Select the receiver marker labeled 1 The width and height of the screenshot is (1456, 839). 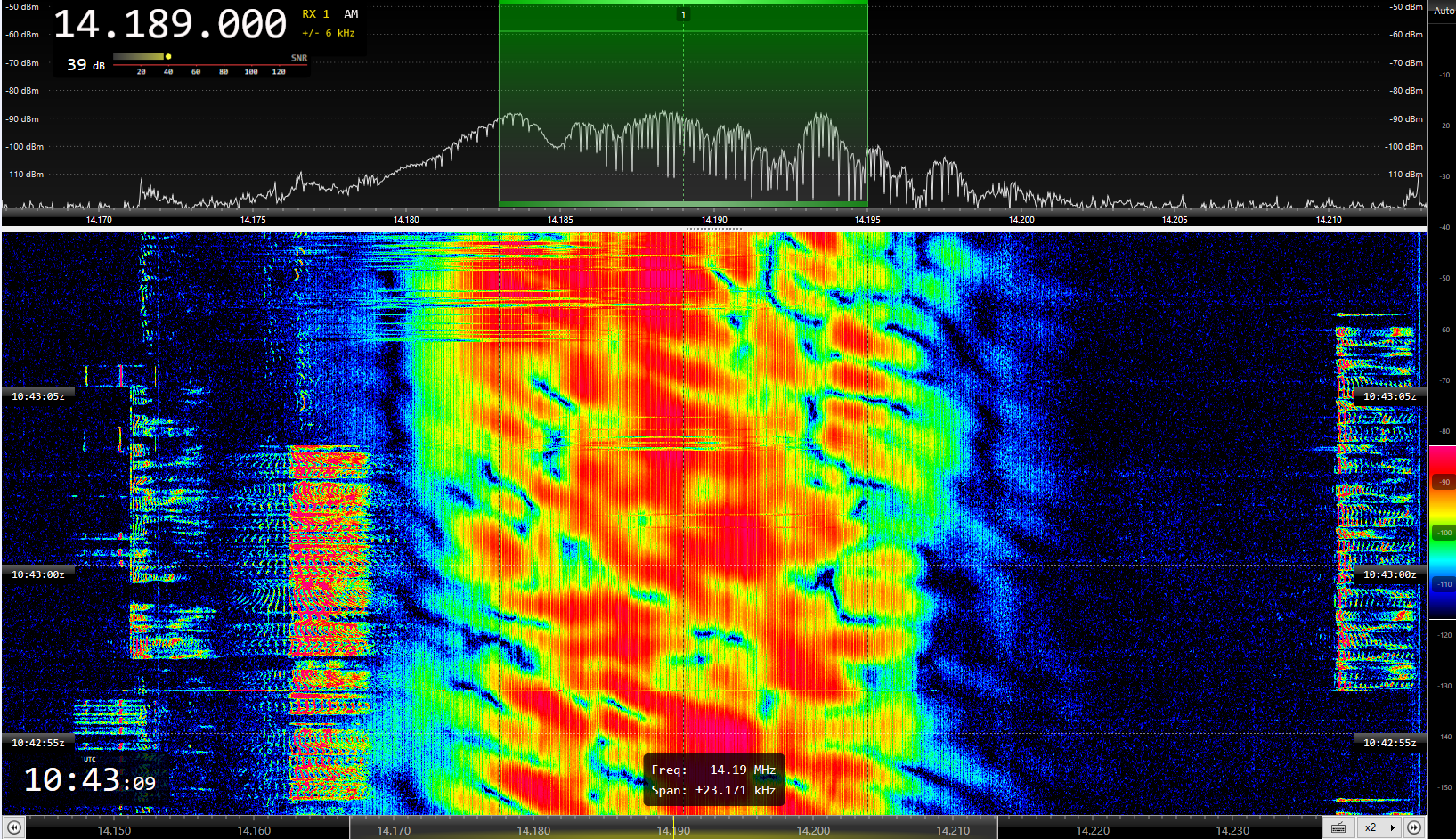point(683,14)
